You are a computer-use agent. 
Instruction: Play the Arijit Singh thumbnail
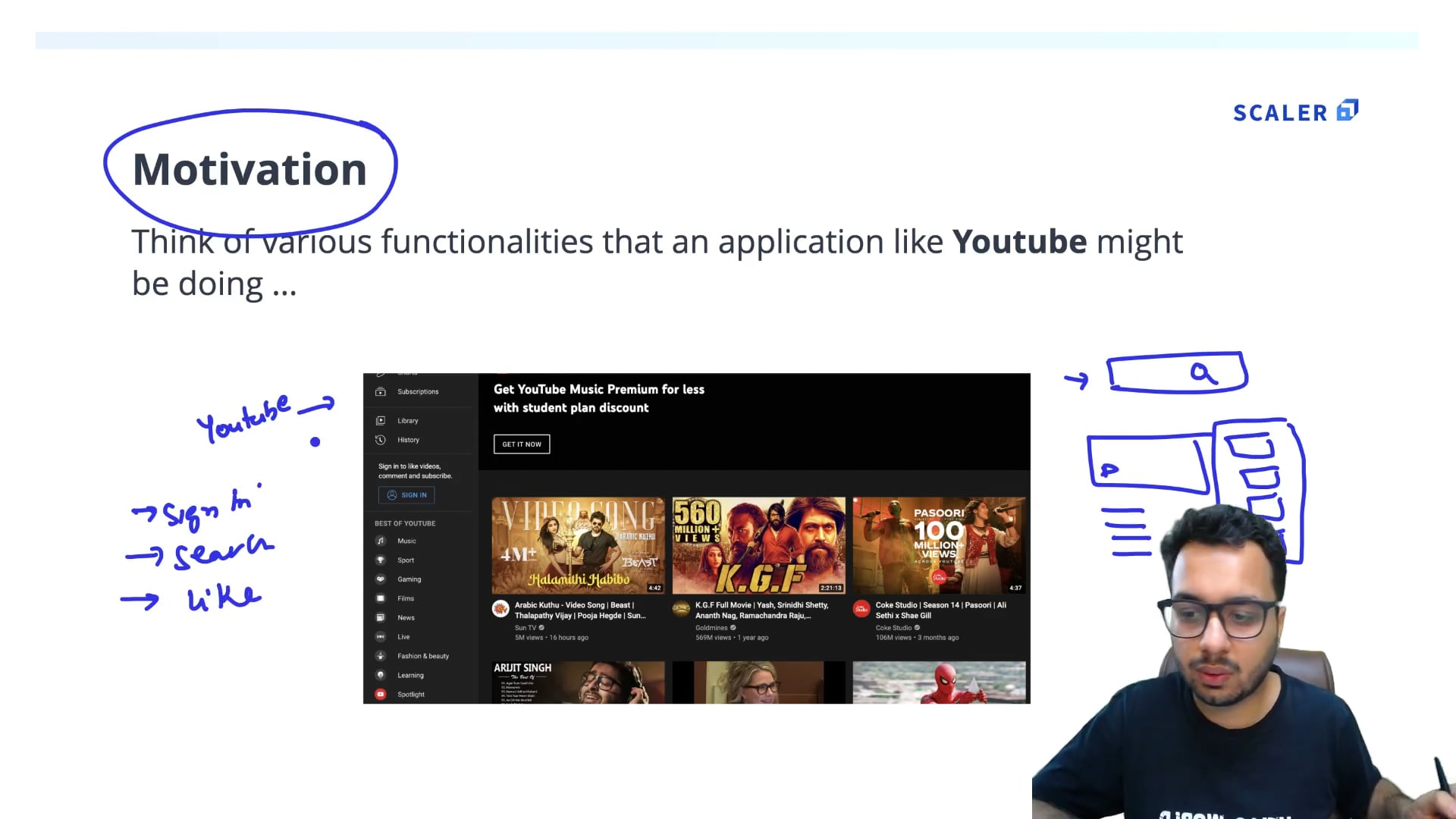578,682
